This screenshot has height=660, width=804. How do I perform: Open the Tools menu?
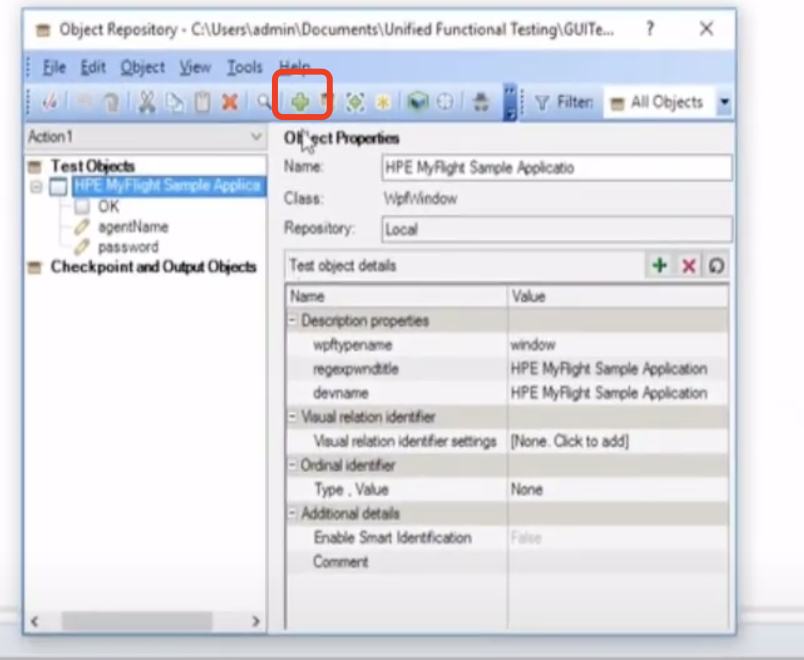243,67
